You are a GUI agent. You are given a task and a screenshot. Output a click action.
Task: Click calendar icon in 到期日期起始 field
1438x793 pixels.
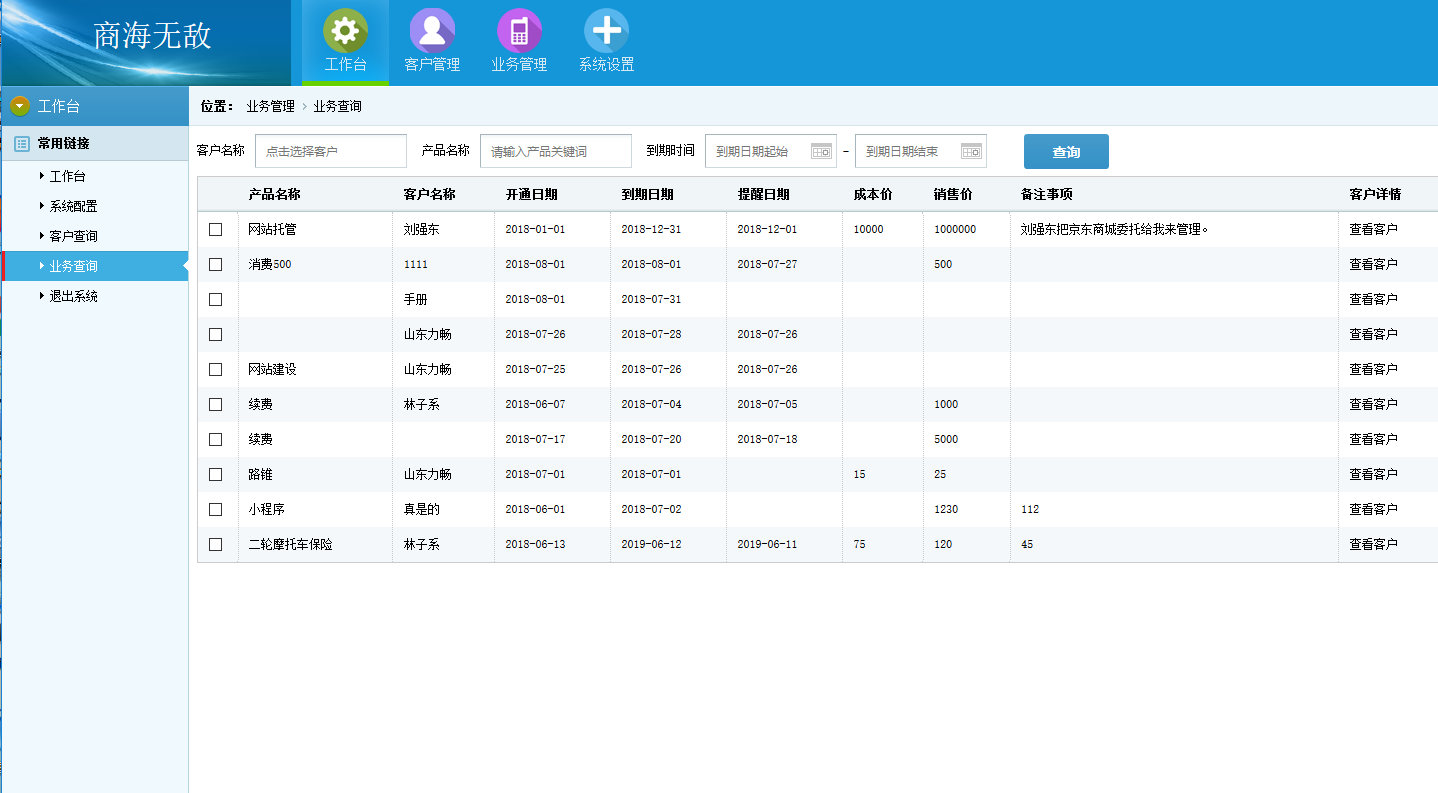[x=821, y=151]
